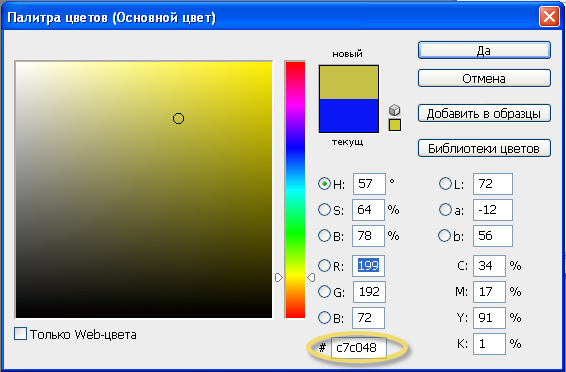Select the G green radio button
This screenshot has width=566, height=372.
tap(324, 291)
